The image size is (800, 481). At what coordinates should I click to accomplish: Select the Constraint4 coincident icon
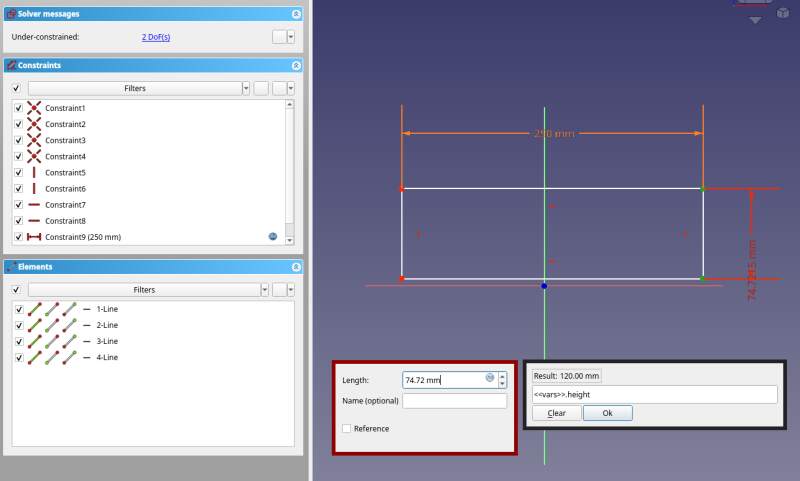pyautogui.click(x=34, y=156)
